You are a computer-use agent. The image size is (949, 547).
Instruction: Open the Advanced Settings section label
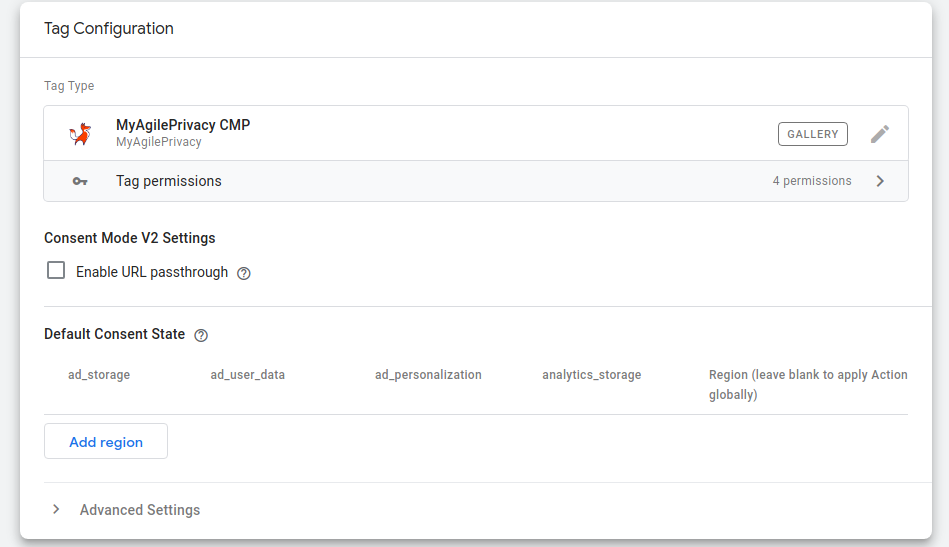(140, 510)
